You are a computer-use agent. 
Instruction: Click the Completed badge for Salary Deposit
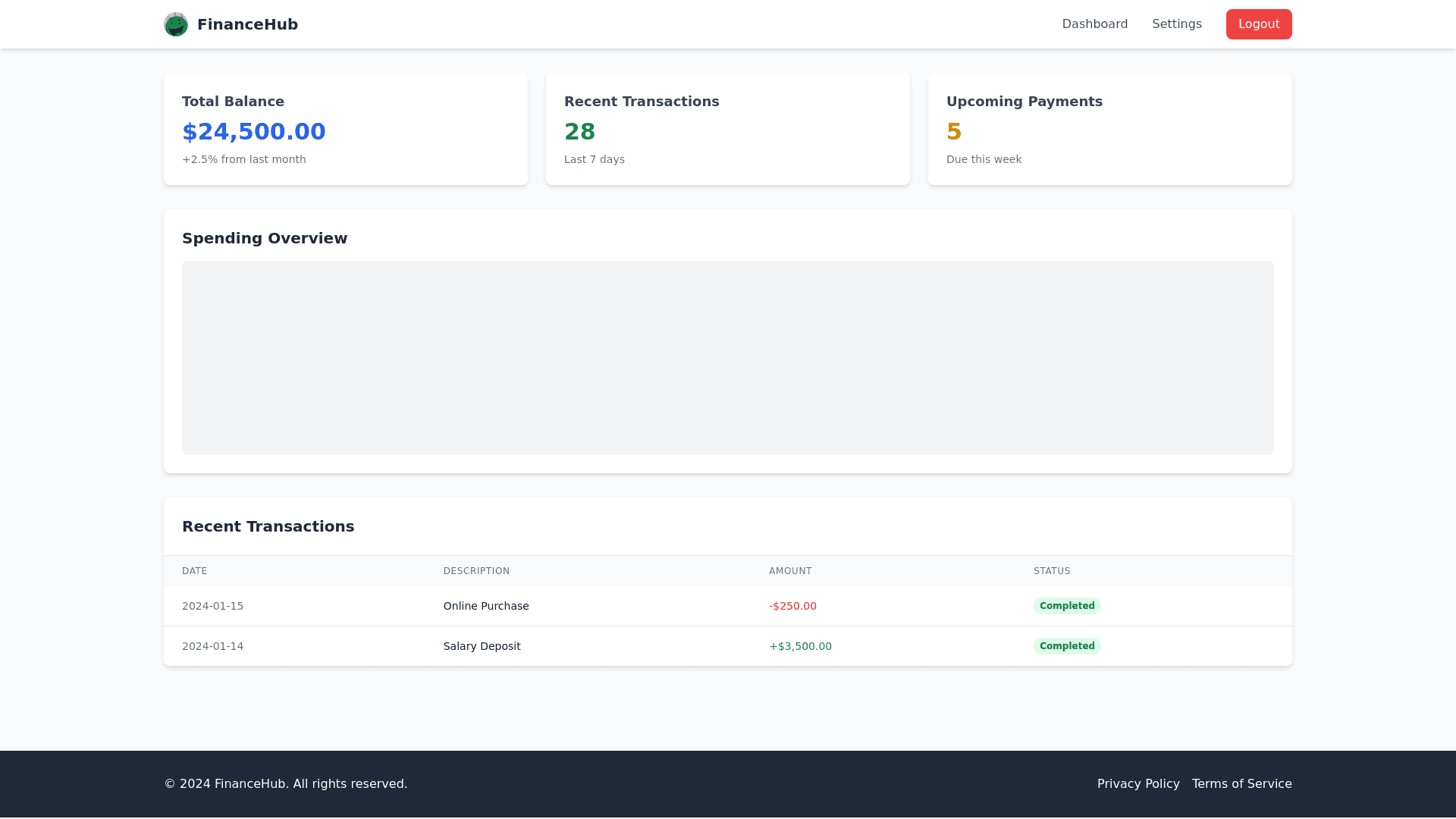1067,646
